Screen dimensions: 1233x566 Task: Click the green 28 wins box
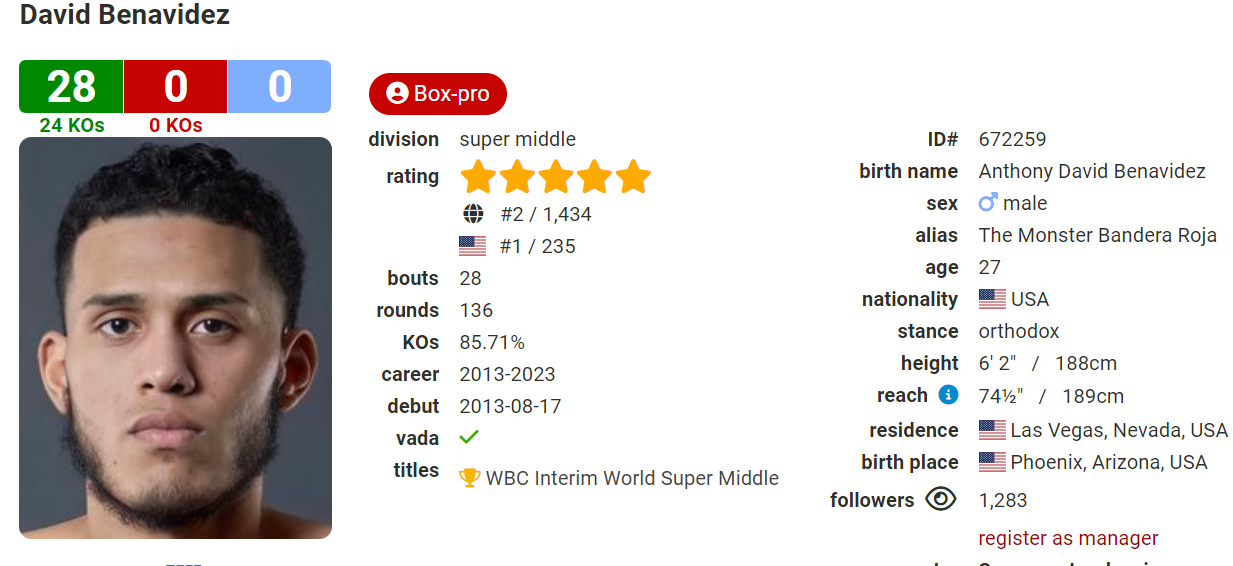coord(71,86)
